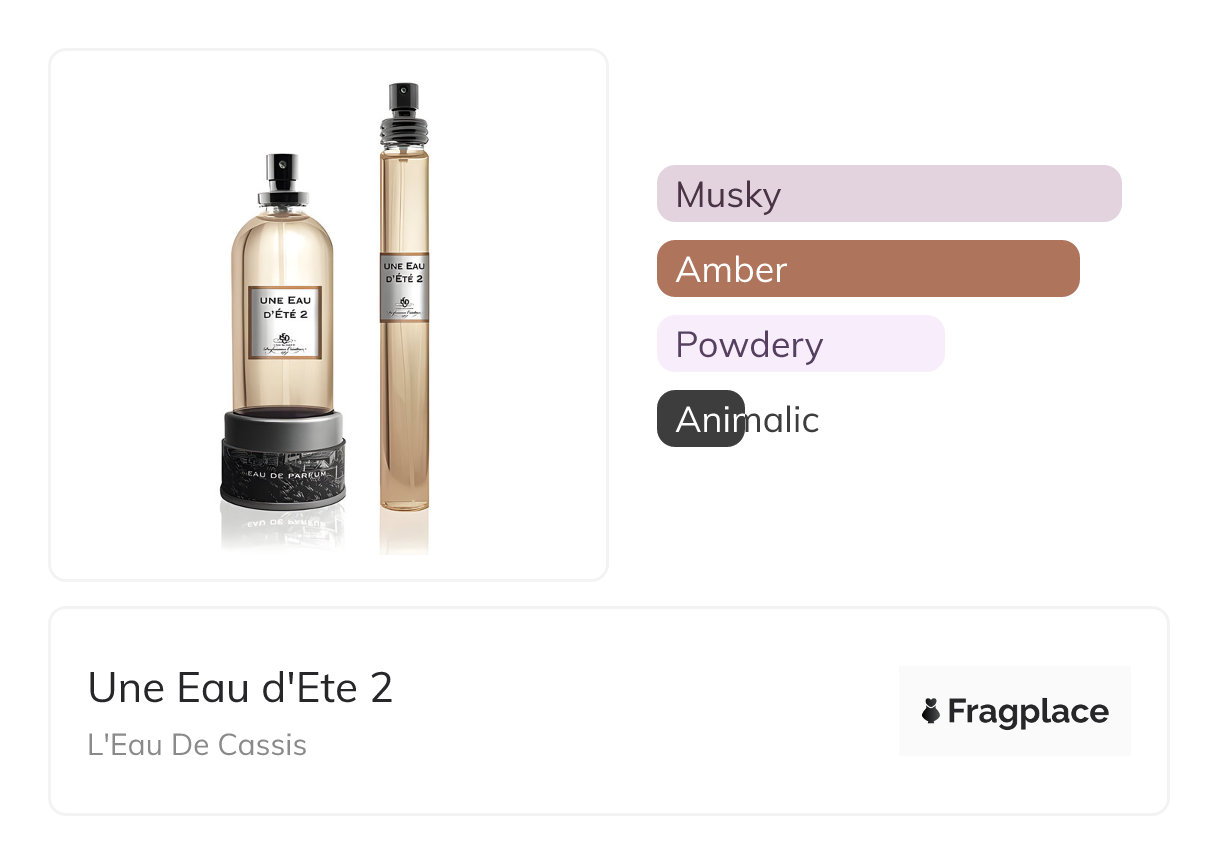
Task: Open the large dome-shaped perfume bottle image
Action: (283, 330)
